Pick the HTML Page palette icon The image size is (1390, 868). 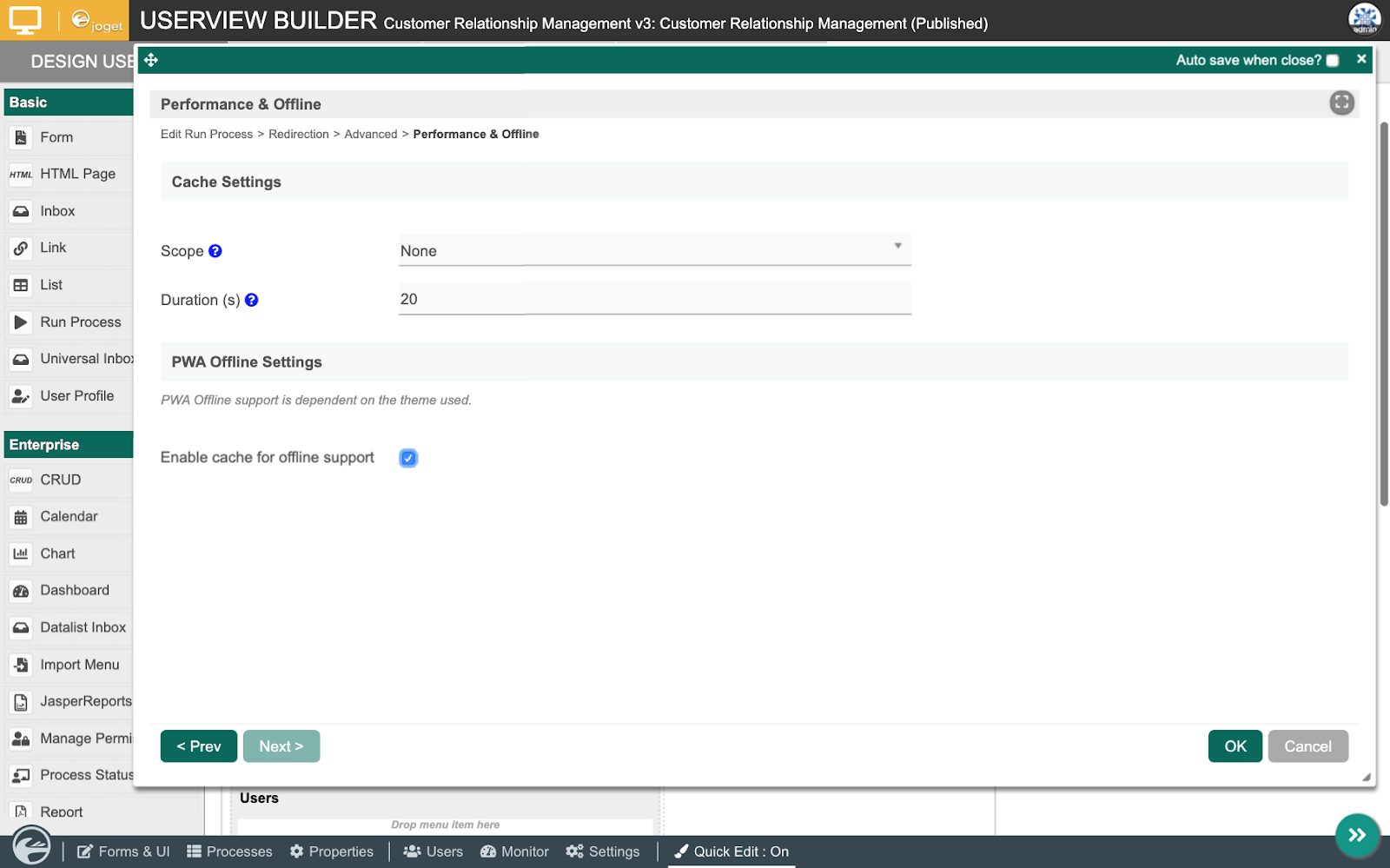click(x=21, y=174)
